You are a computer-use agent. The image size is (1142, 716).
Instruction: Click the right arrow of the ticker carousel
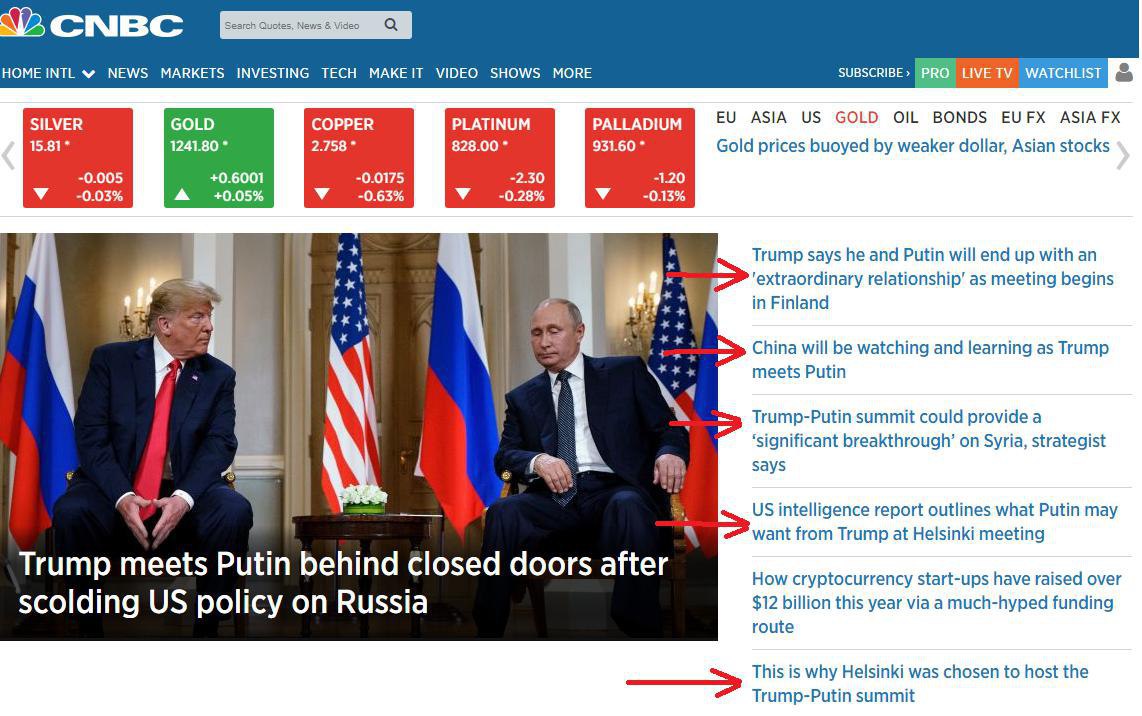(1123, 155)
